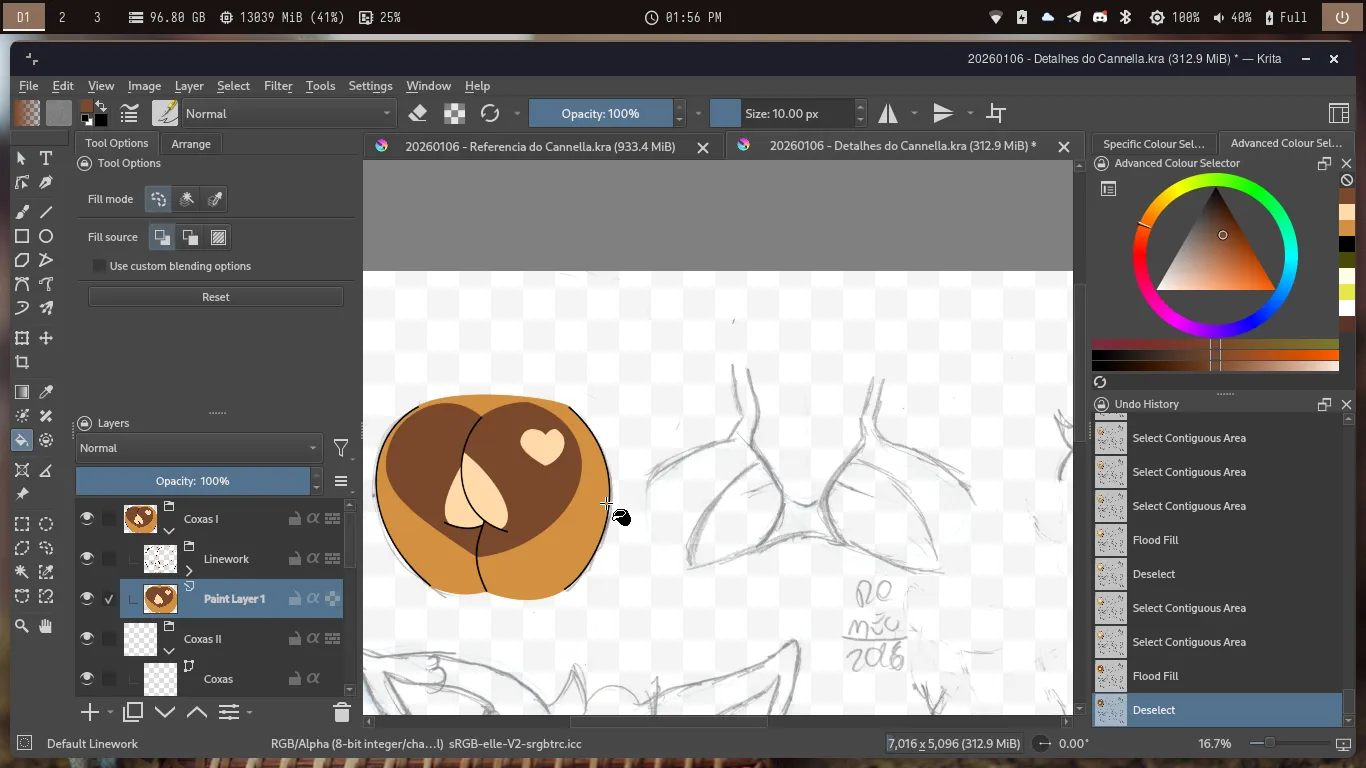Switch to the Arrange tab
Image resolution: width=1366 pixels, height=768 pixels.
190,144
